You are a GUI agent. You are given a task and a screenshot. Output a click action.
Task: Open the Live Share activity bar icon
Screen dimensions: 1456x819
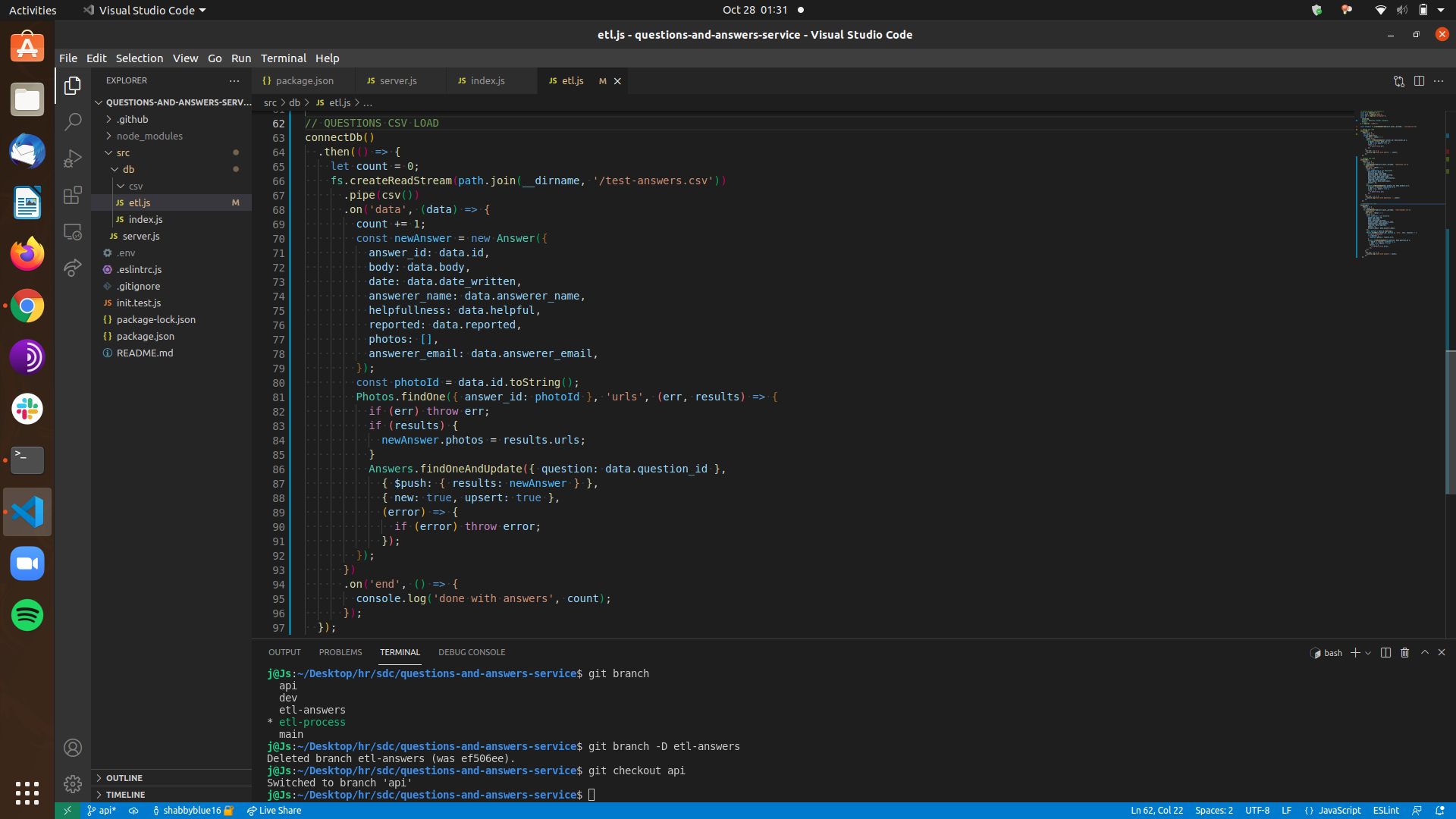73,268
